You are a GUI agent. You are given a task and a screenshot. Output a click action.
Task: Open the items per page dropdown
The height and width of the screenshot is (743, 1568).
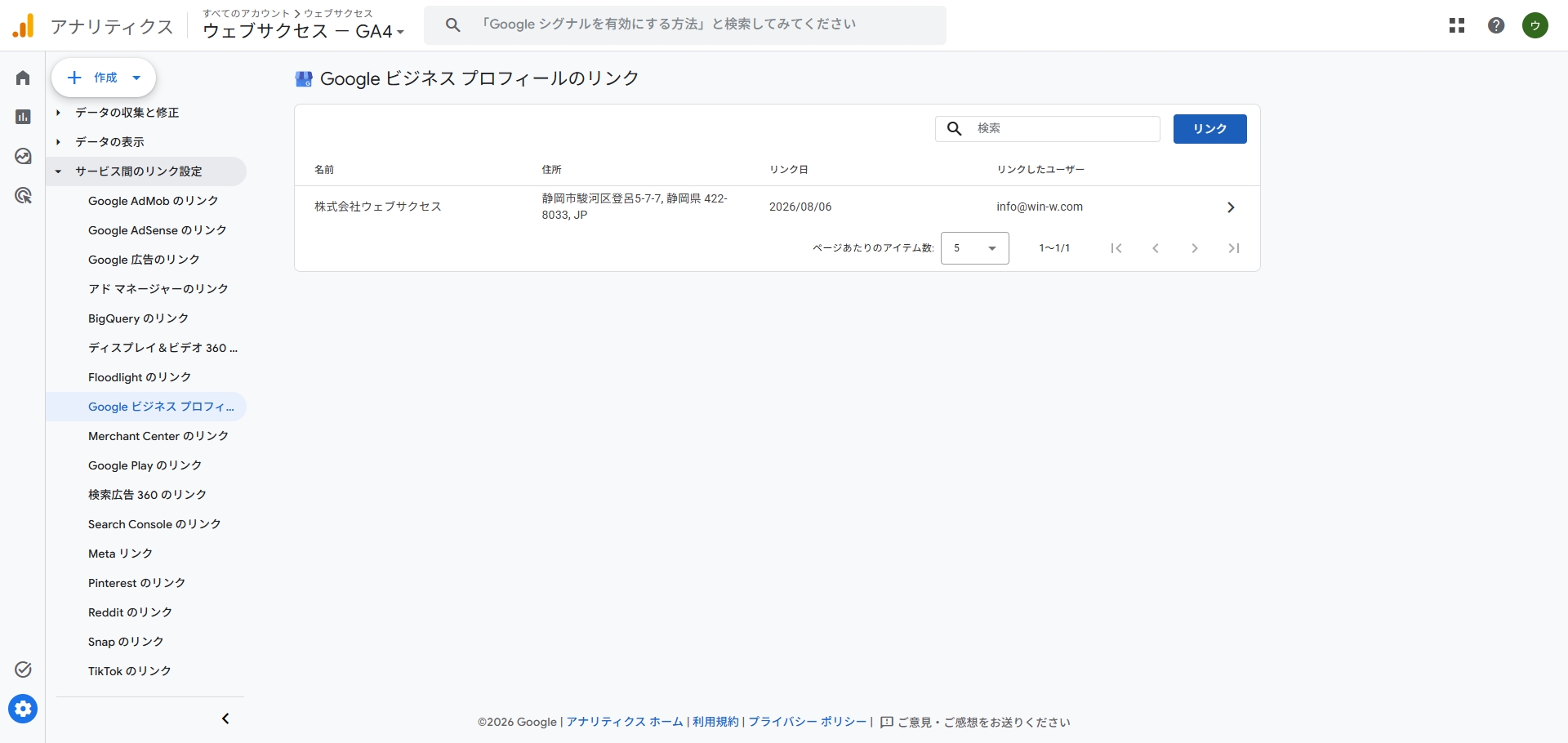pos(975,248)
